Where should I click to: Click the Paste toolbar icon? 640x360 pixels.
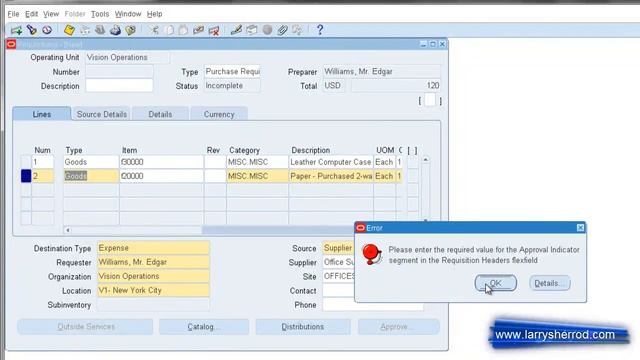(x=183, y=30)
